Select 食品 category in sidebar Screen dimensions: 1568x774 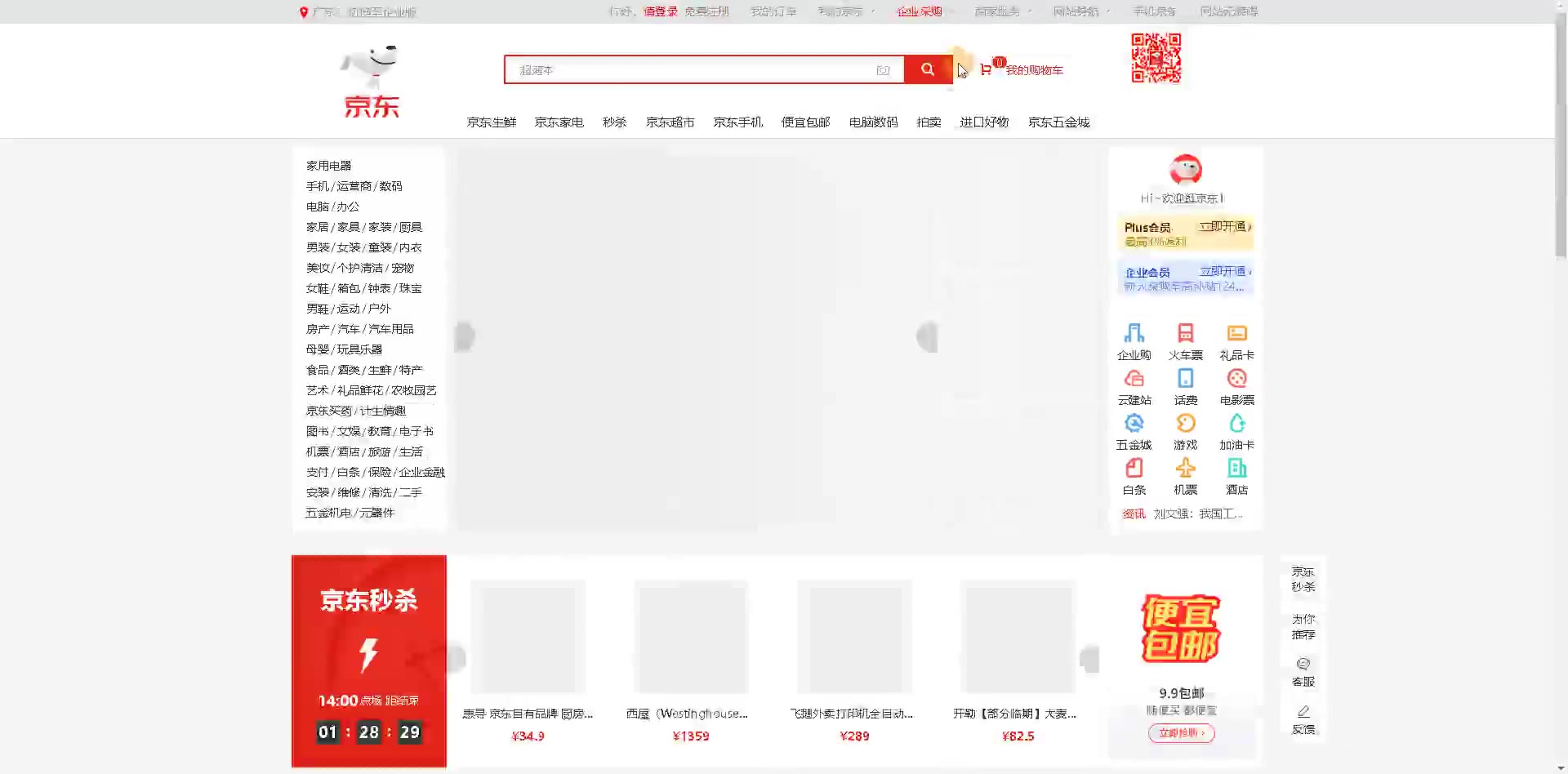[318, 370]
